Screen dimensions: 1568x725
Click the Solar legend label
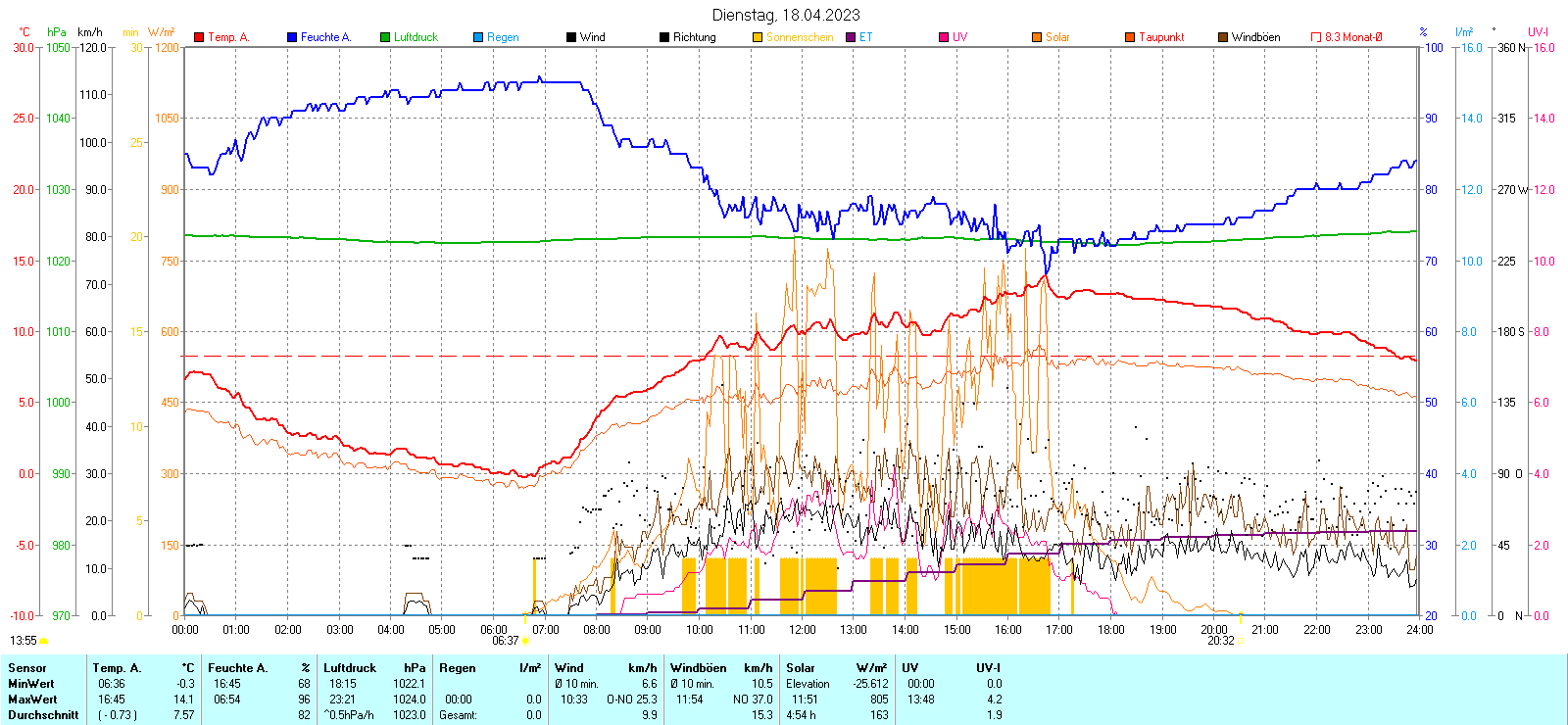pos(1057,37)
